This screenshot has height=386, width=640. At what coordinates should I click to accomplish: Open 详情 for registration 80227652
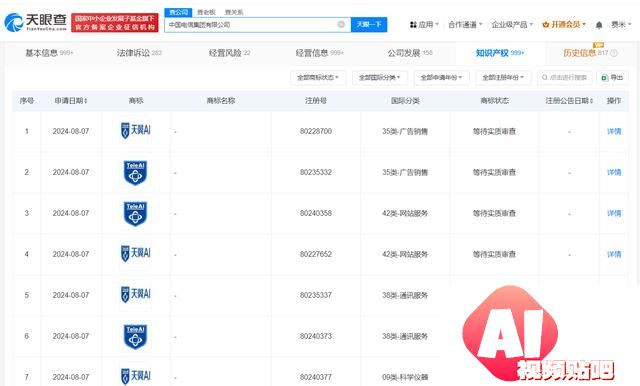(x=614, y=254)
